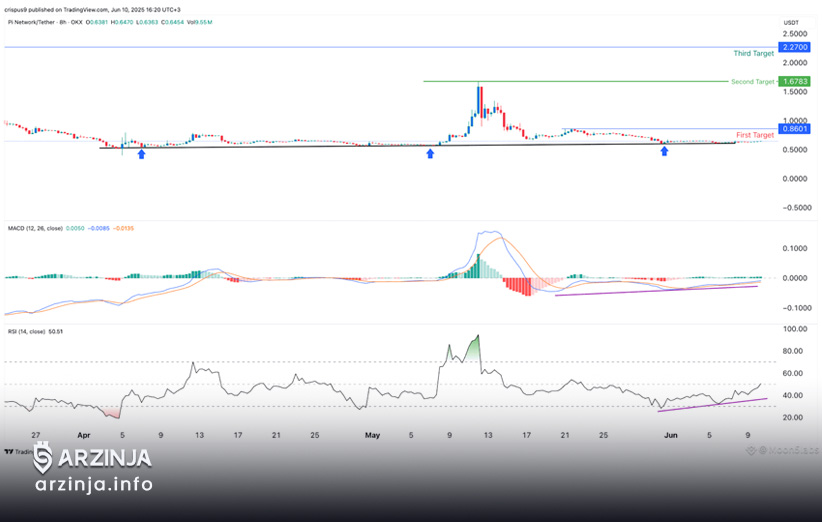Viewport: 822px width, 522px height.
Task: Click the purple MACD divergence trendline
Action: pyautogui.click(x=656, y=291)
